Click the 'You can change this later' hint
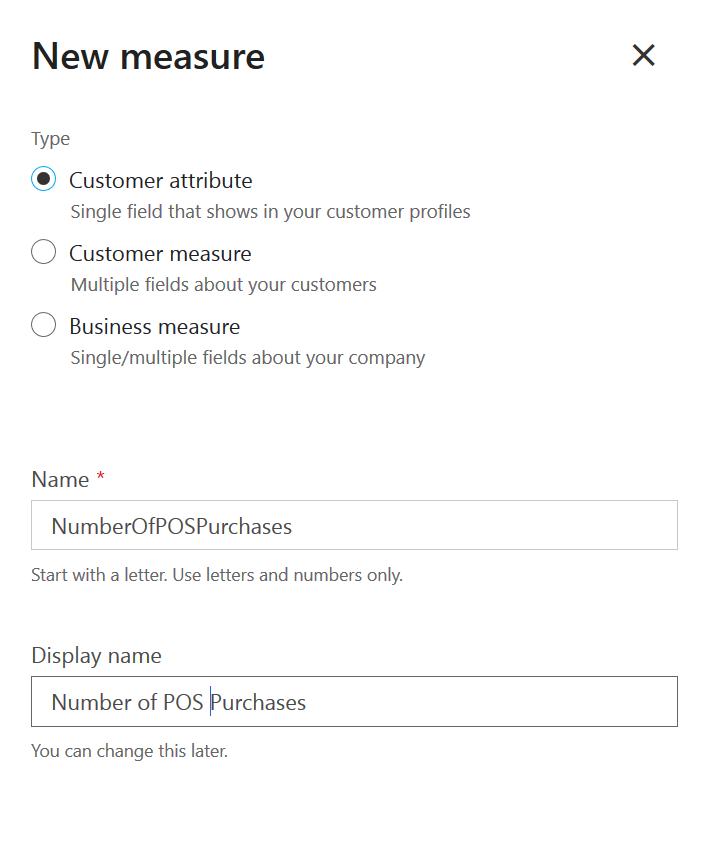 click(x=130, y=751)
